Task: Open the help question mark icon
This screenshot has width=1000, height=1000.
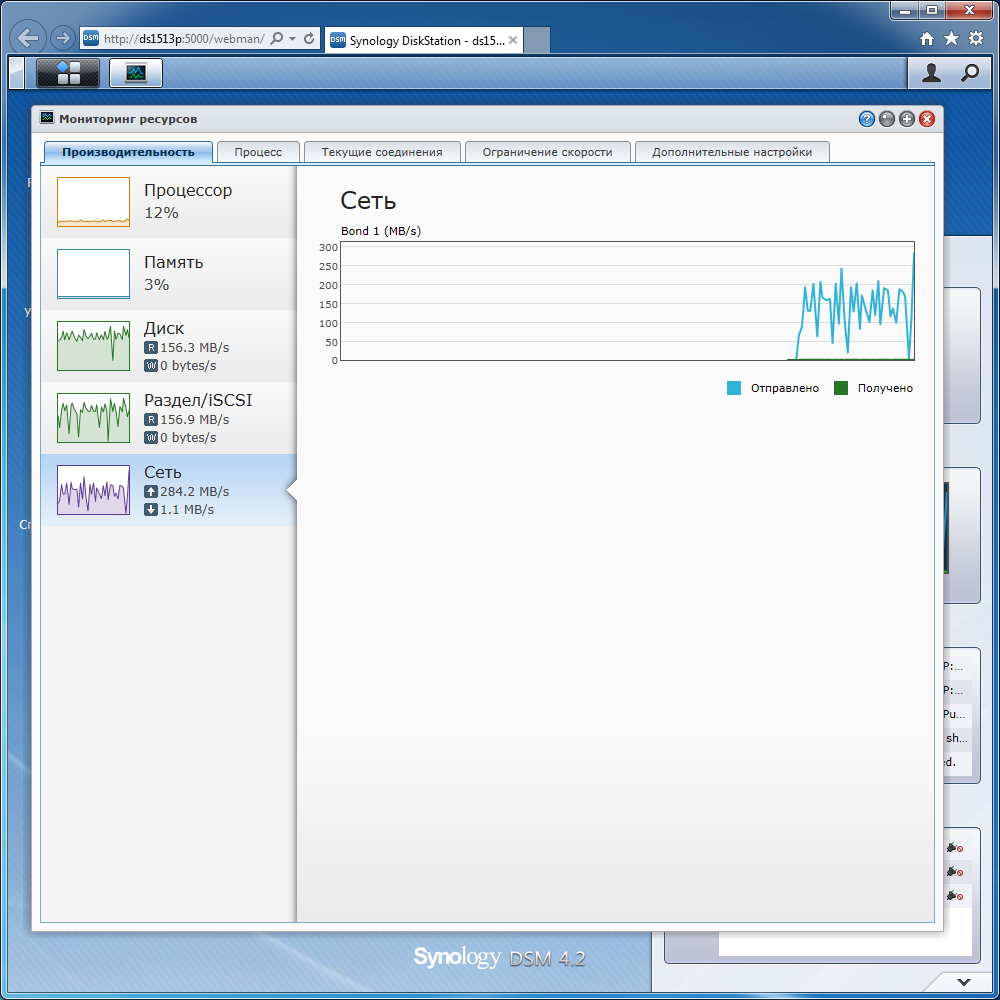Action: pyautogui.click(x=866, y=119)
